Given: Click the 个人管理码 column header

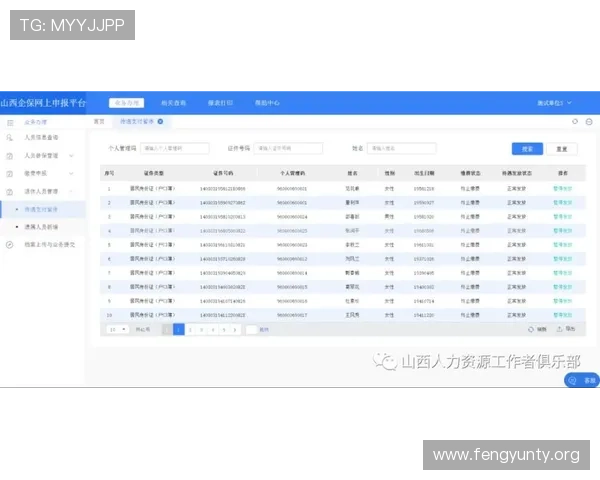Looking at the screenshot, I should [x=292, y=173].
